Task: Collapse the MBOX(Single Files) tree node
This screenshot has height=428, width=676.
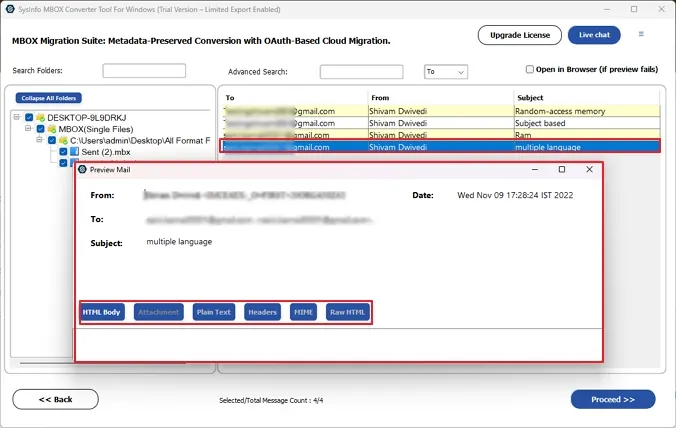Action: pos(28,128)
